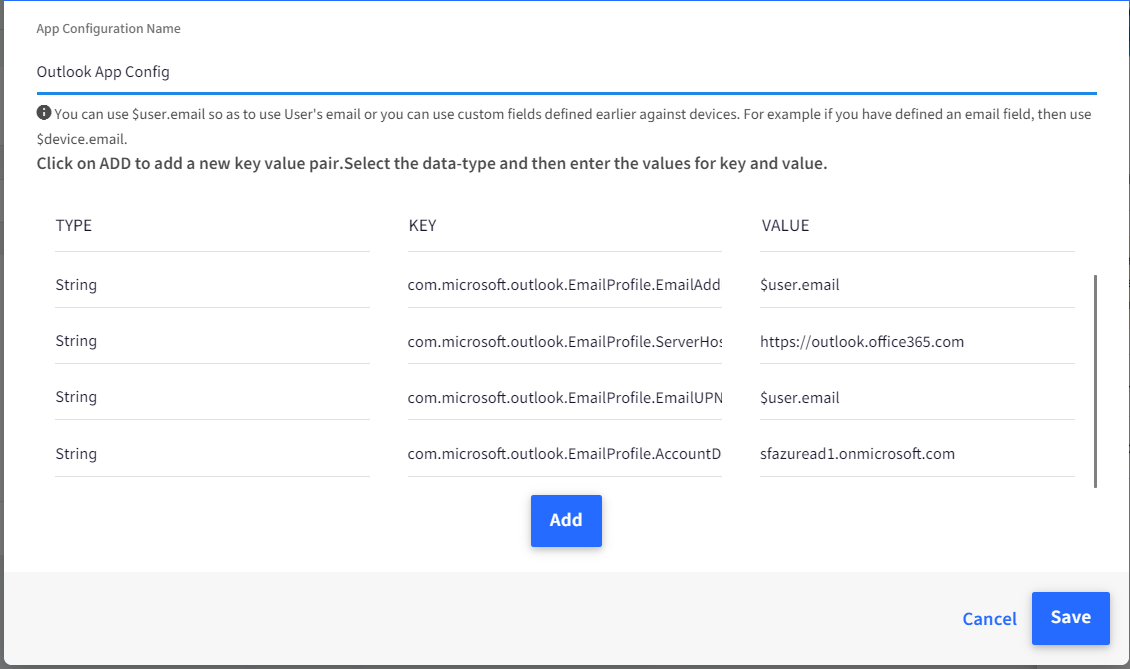Save the app configuration
Viewport: 1130px width, 669px height.
pos(1070,618)
